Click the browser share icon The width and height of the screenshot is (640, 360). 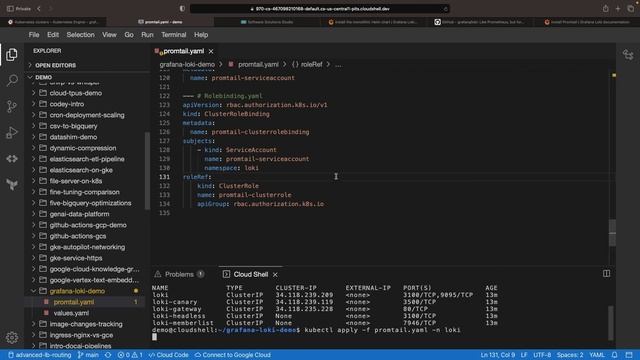pos(605,9)
